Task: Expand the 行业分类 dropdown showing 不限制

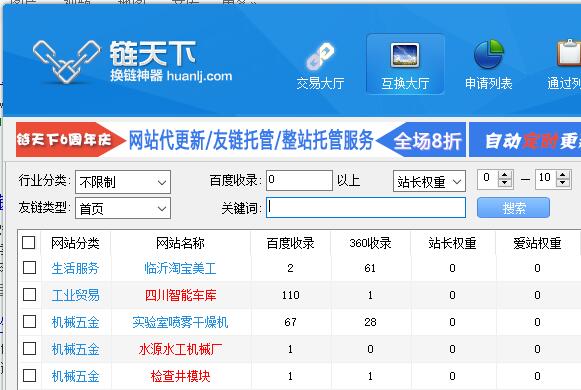Action: coord(123,182)
